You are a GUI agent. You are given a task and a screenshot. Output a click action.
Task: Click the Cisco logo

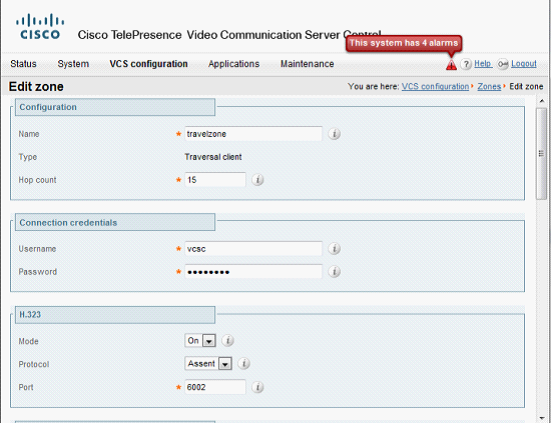click(x=40, y=27)
